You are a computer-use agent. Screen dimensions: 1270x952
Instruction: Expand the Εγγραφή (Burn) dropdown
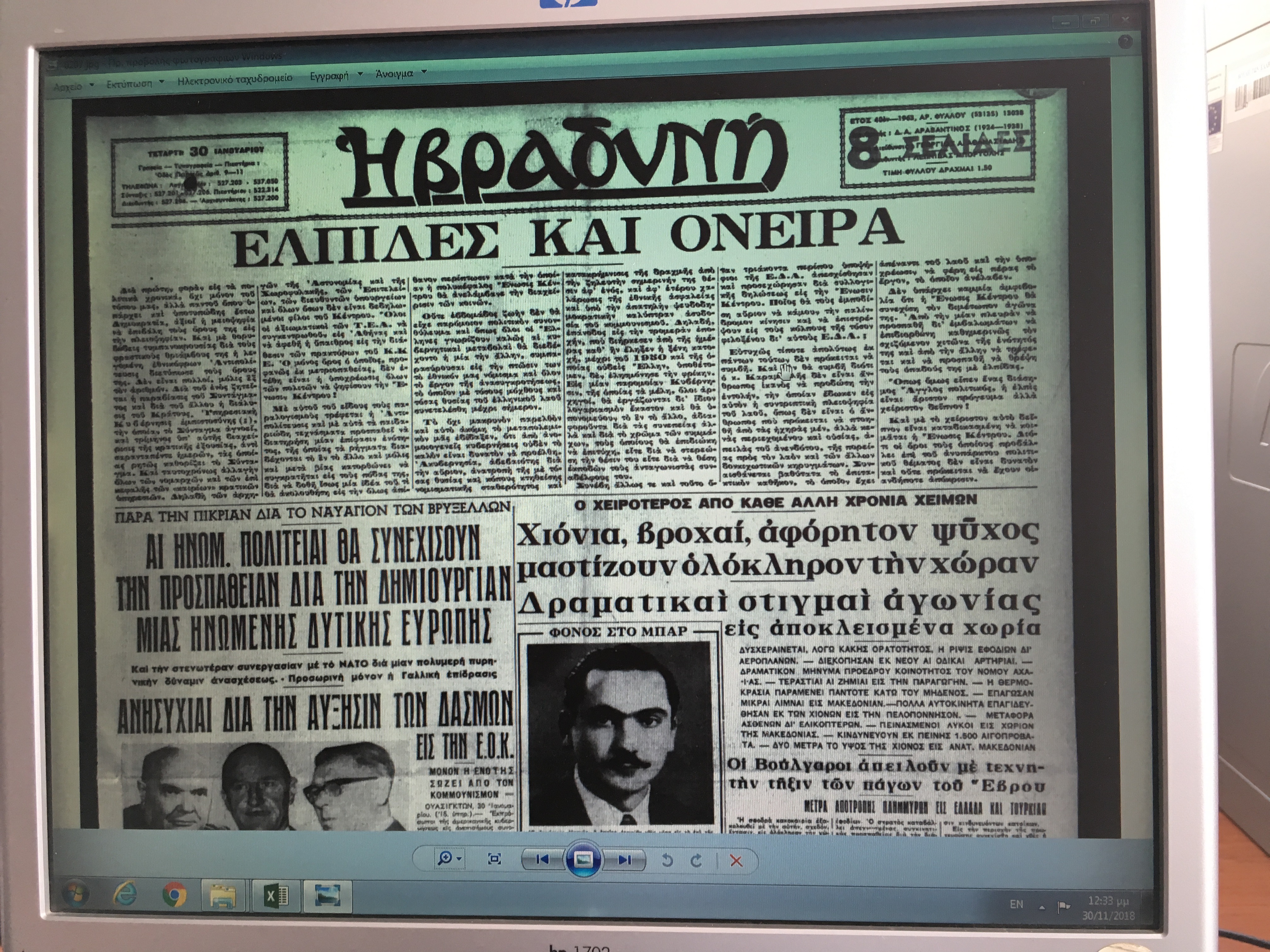point(361,75)
